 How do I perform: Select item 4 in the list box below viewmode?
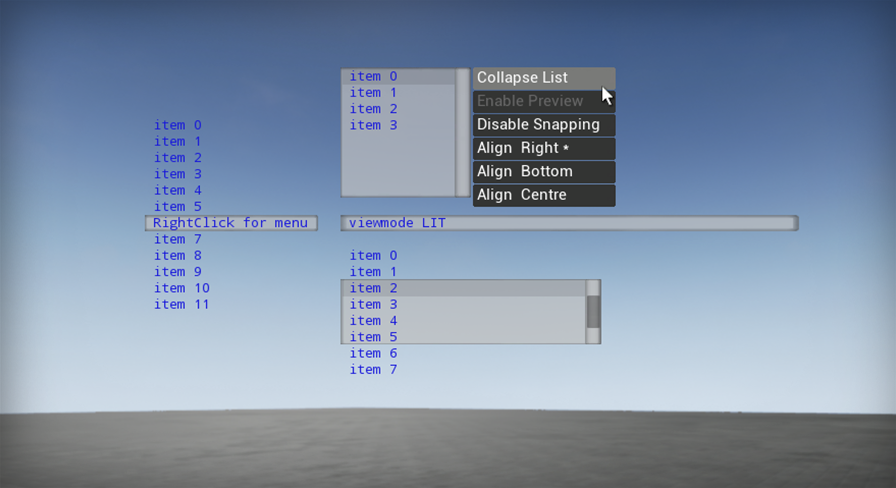coord(373,321)
